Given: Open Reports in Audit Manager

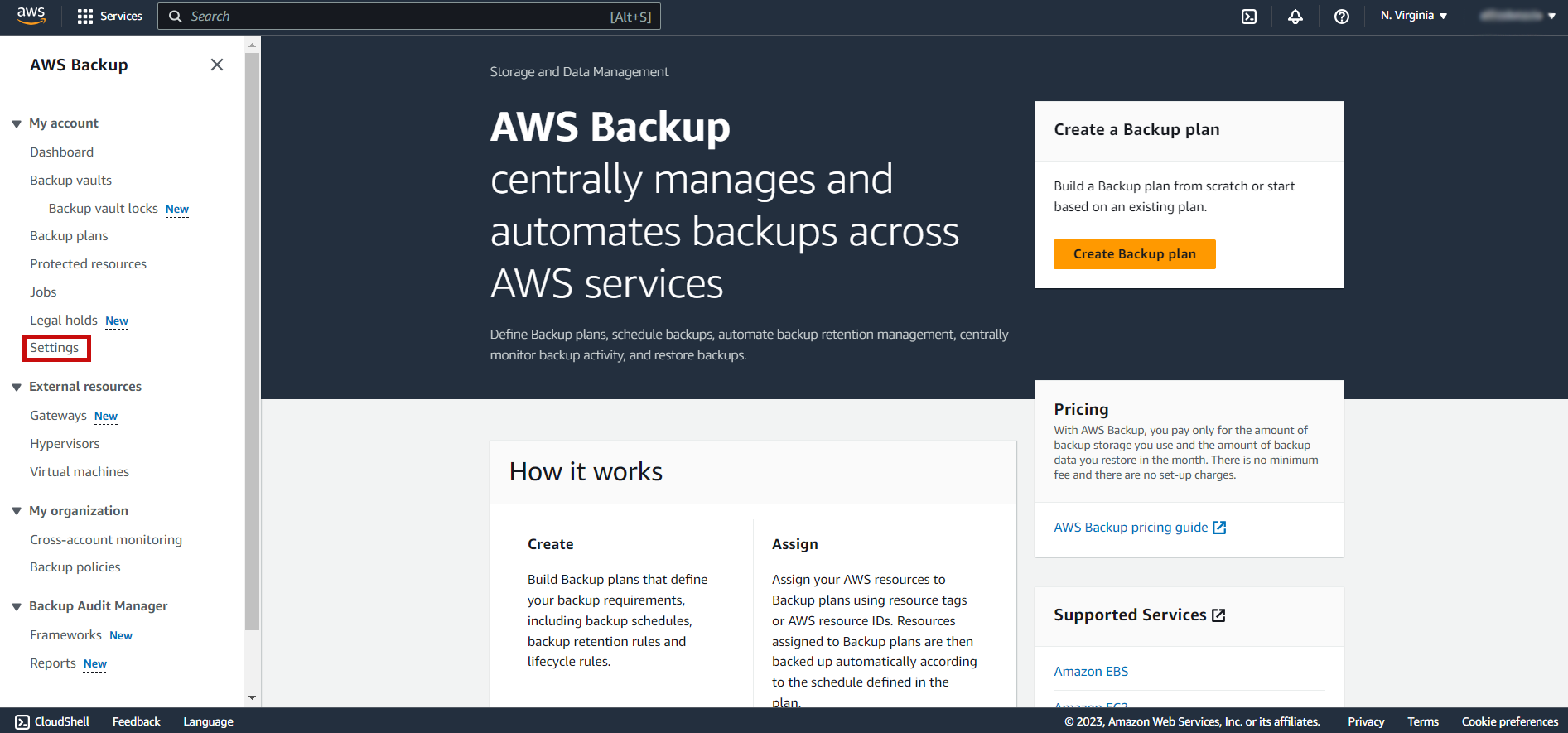Looking at the screenshot, I should click(53, 663).
